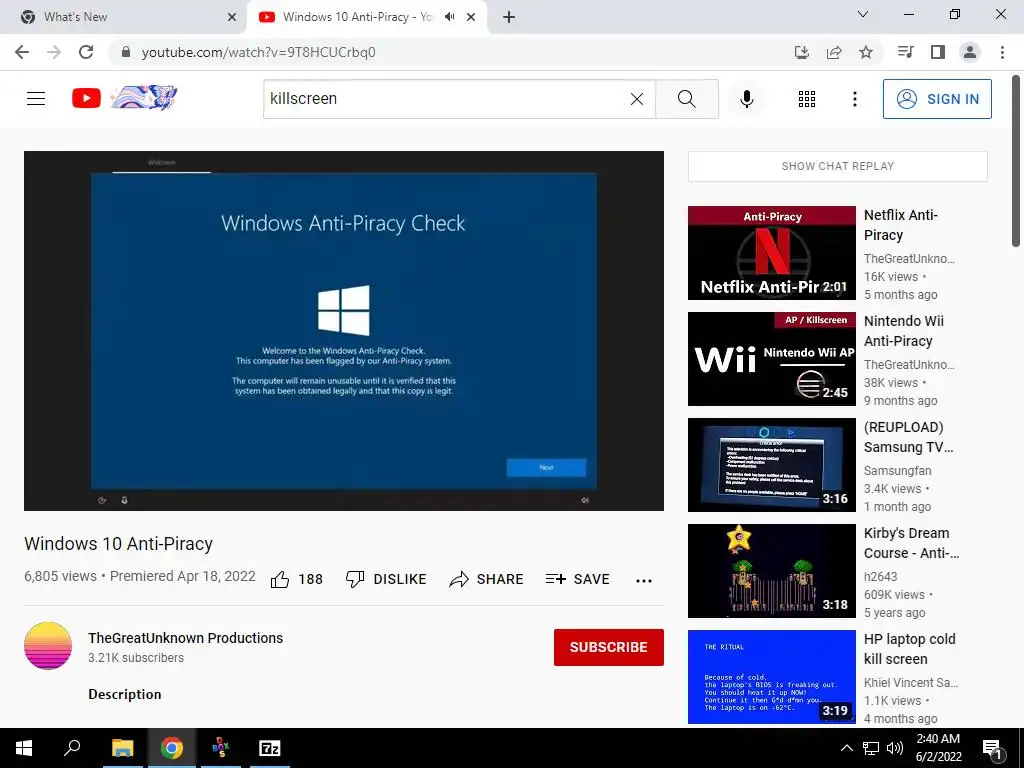The image size is (1024, 768).
Task: Close the What's New tab
Action: pyautogui.click(x=232, y=17)
